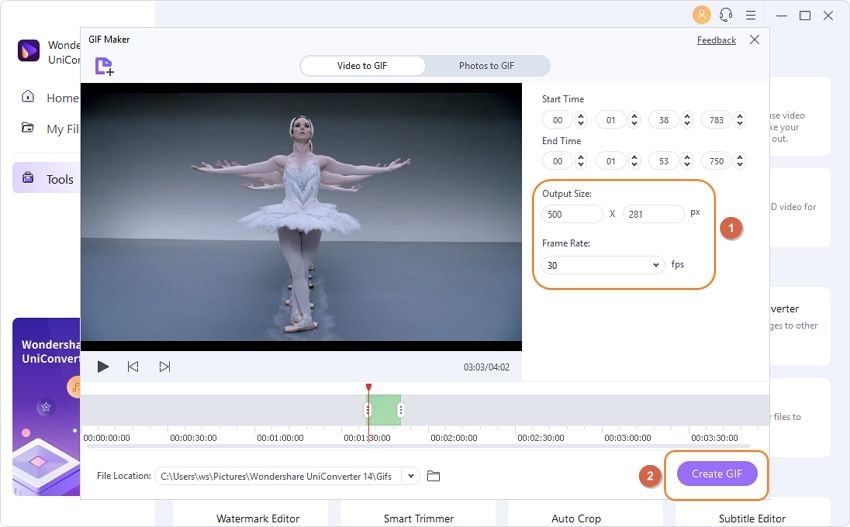Click the red playhead marker on timeline
This screenshot has height=527, width=850.
pyautogui.click(x=368, y=388)
